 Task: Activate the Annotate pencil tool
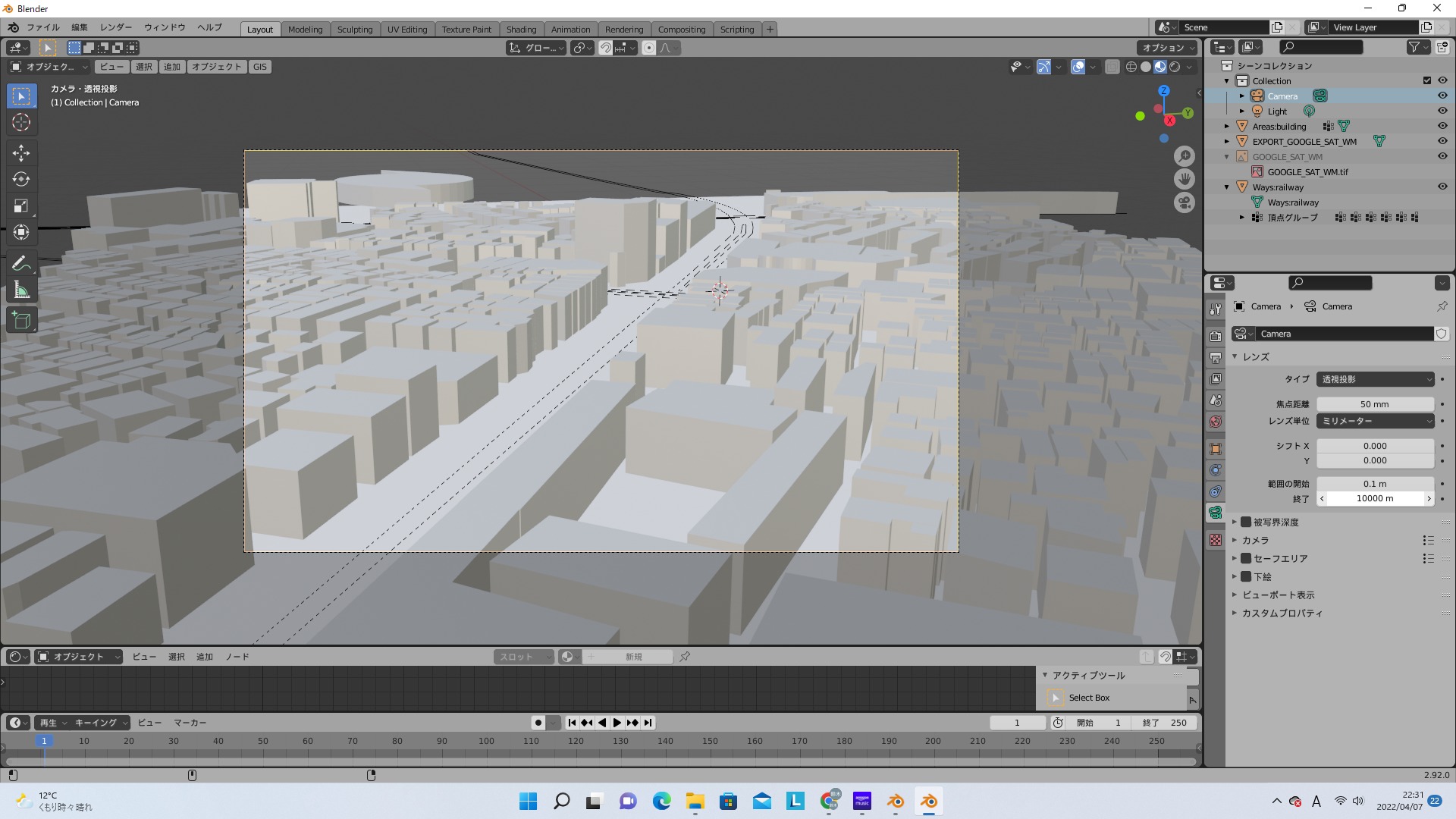click(x=21, y=263)
